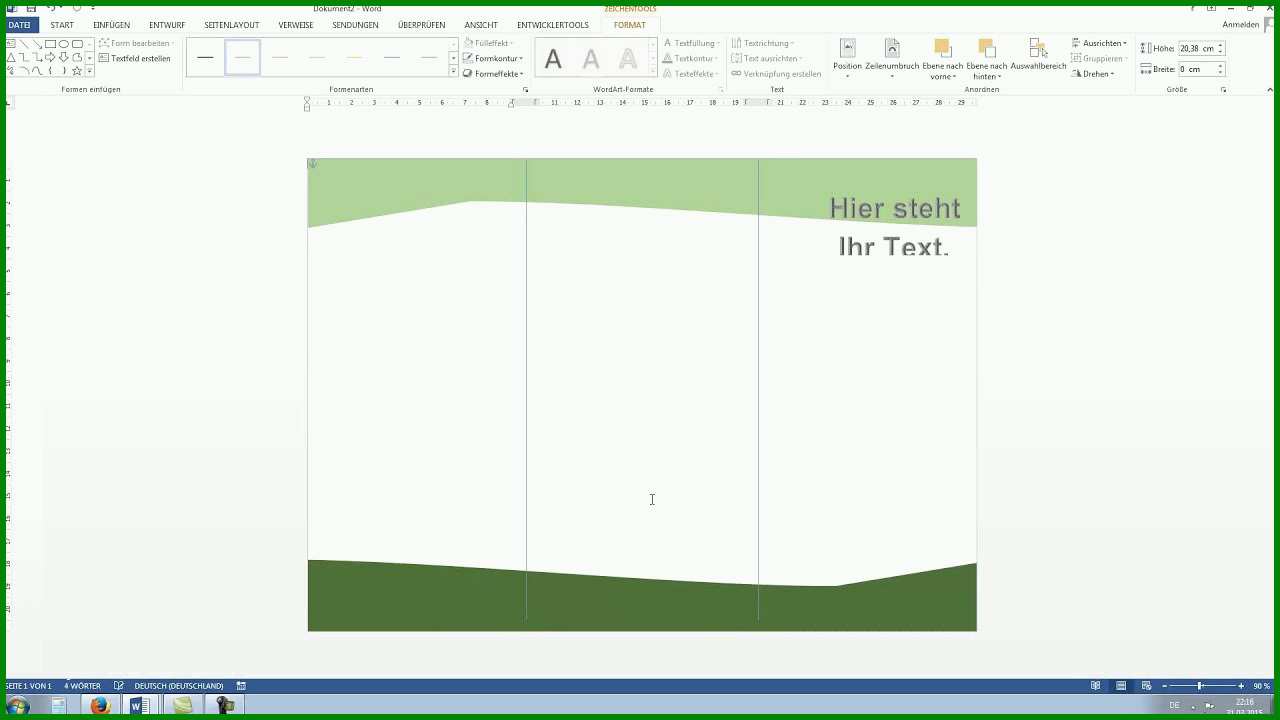The image size is (1280, 720).
Task: Expand the shapes gallery more arrow
Action: click(90, 72)
